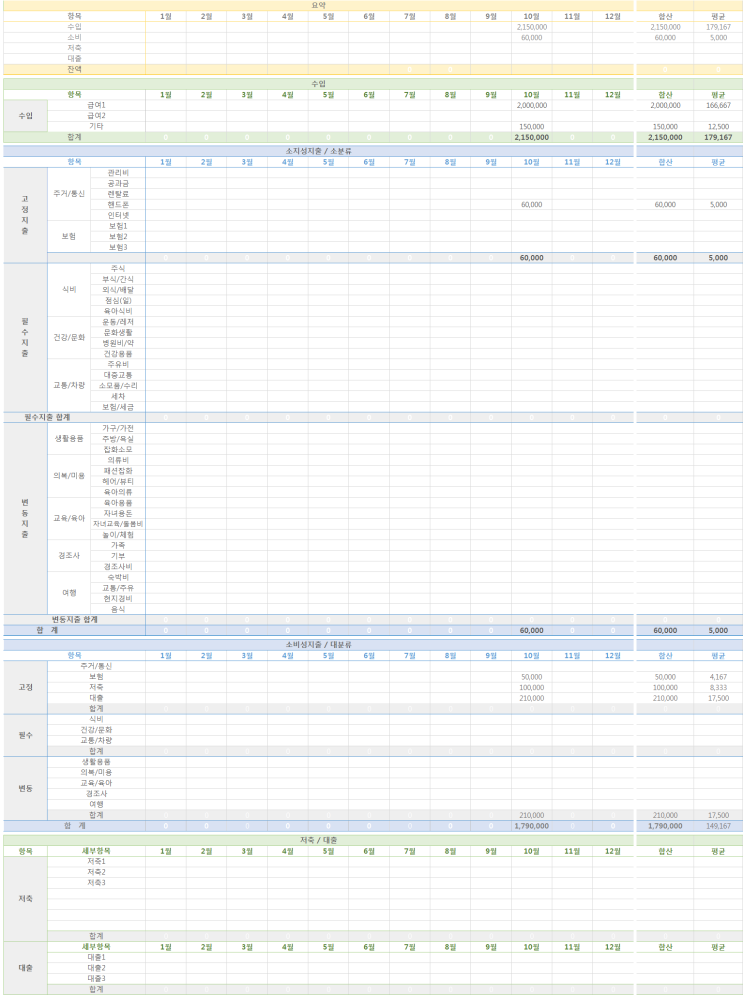743x995 pixels.
Task: Click the 인터넷 row label
Action: coord(118,215)
